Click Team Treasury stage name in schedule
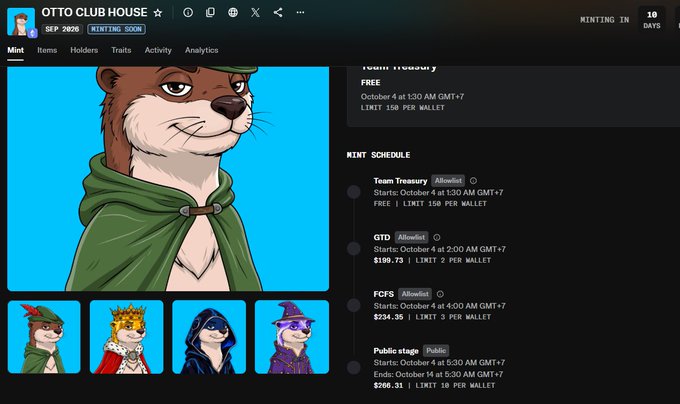This screenshot has width=680, height=404. (400, 181)
